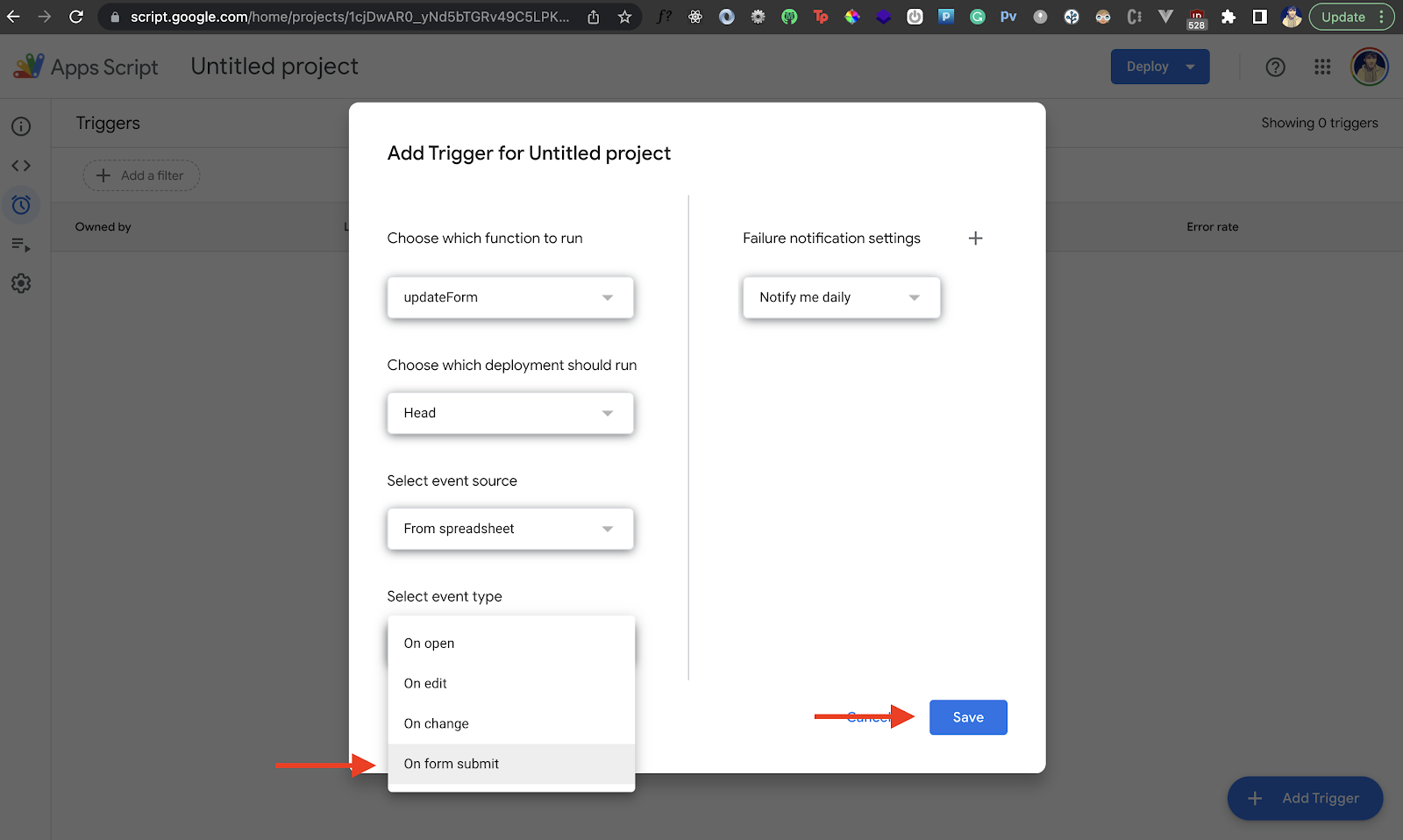The width and height of the screenshot is (1403, 840).
Task: Open the 'From spreadsheet' event source dropdown
Action: pyautogui.click(x=510, y=529)
